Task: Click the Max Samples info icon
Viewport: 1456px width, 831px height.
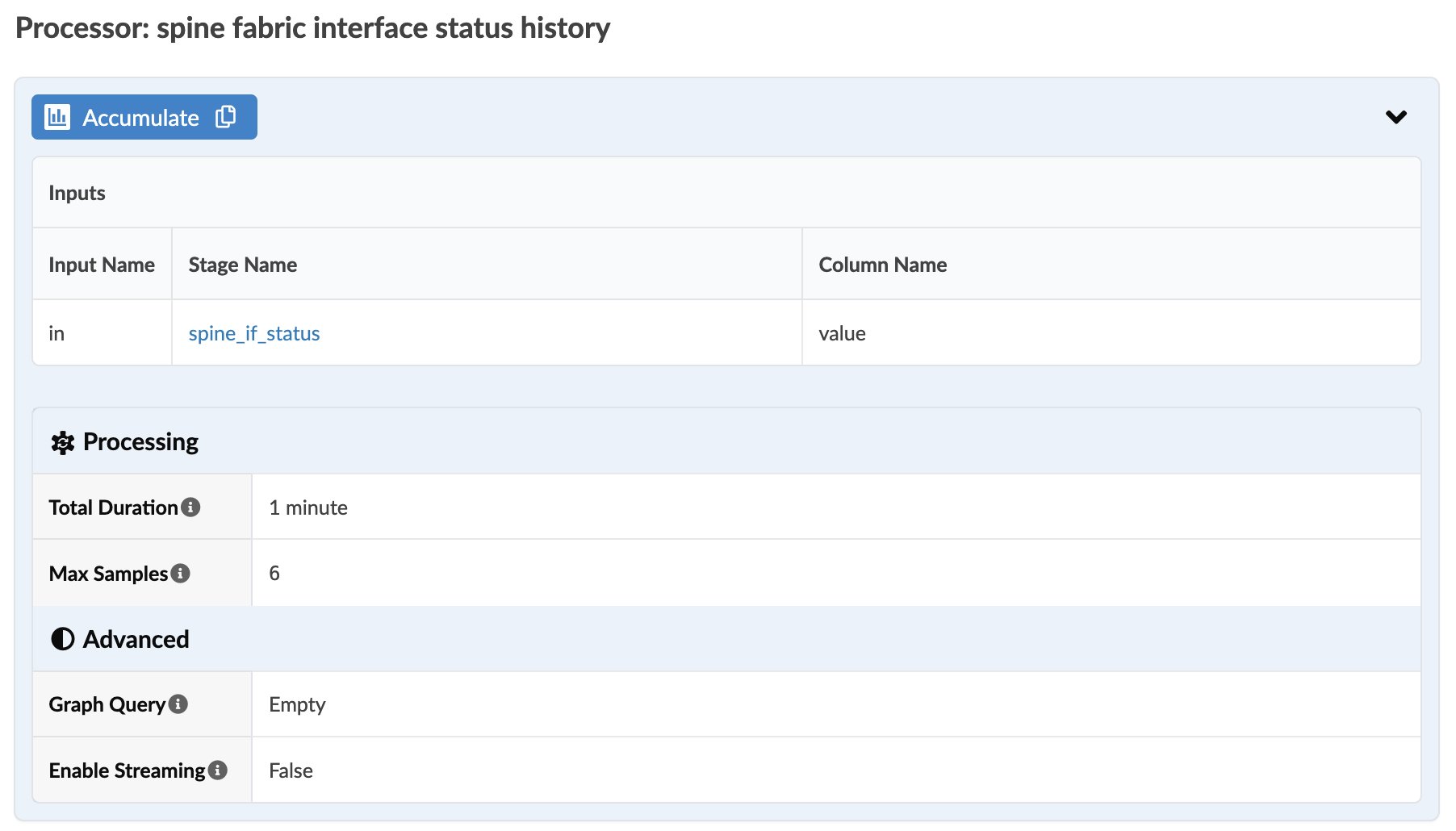Action: pos(181,574)
